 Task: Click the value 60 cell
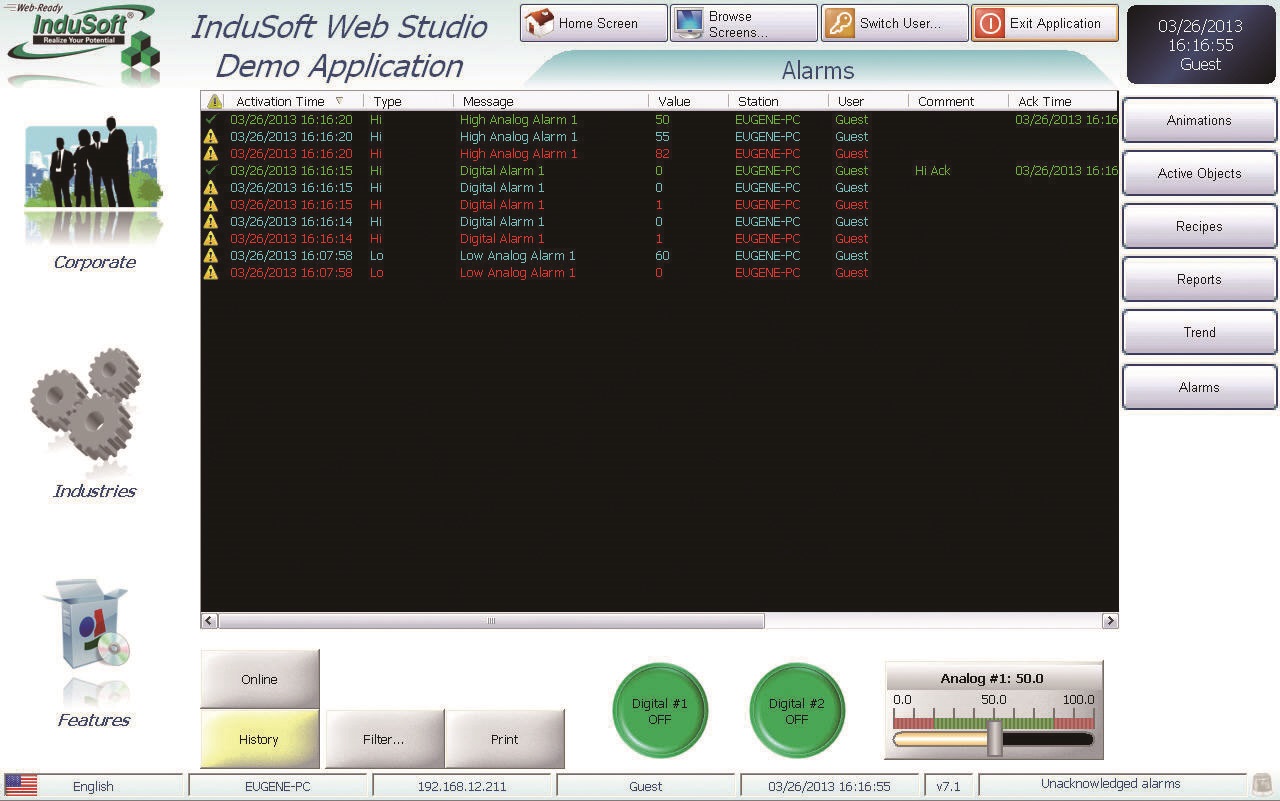click(x=662, y=255)
